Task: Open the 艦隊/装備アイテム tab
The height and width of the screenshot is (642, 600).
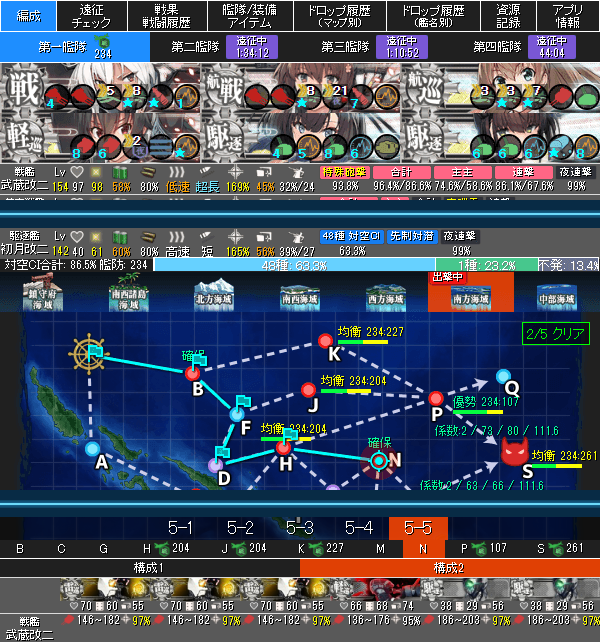Action: click(x=250, y=16)
